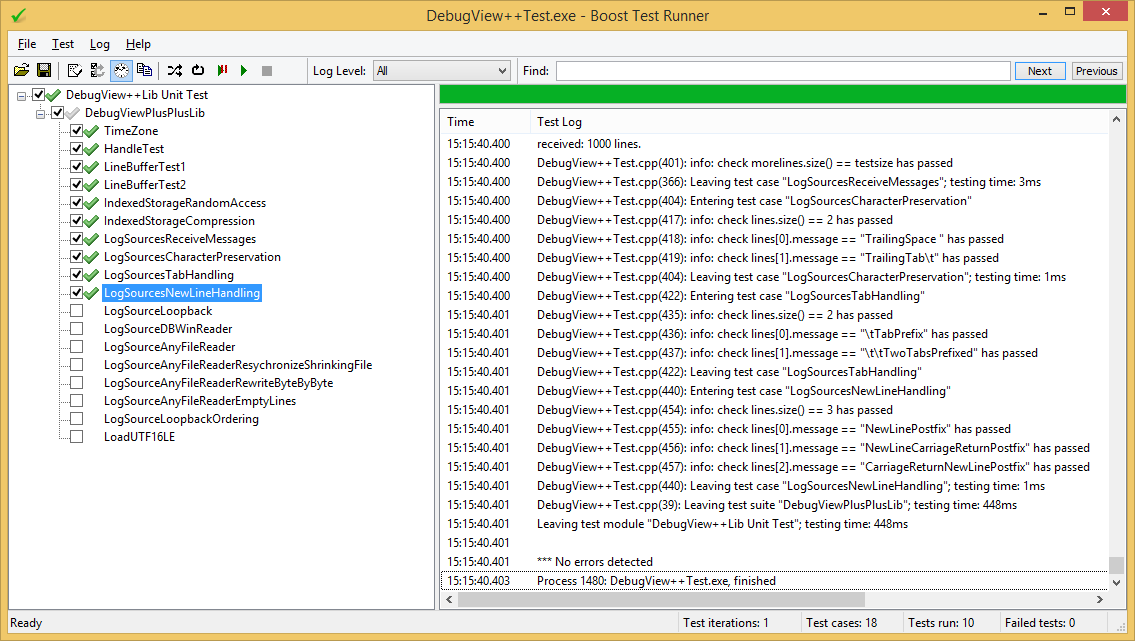The height and width of the screenshot is (641, 1135).
Task: Click the horizontal scrollbar's right arrow
Action: pos(1100,600)
